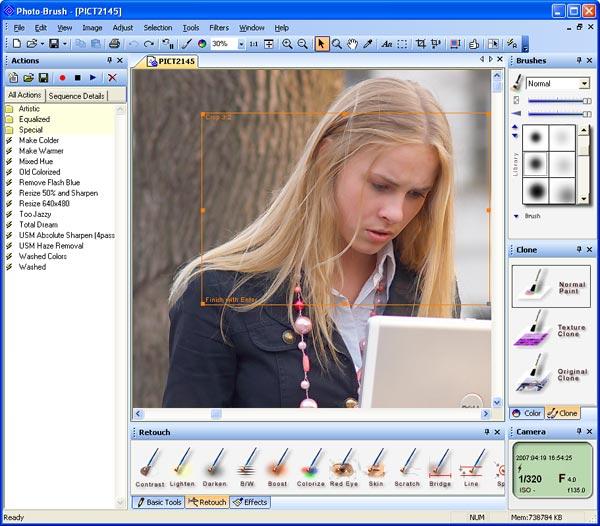Image resolution: width=600 pixels, height=526 pixels.
Task: Select the text tool icon
Action: [386, 44]
